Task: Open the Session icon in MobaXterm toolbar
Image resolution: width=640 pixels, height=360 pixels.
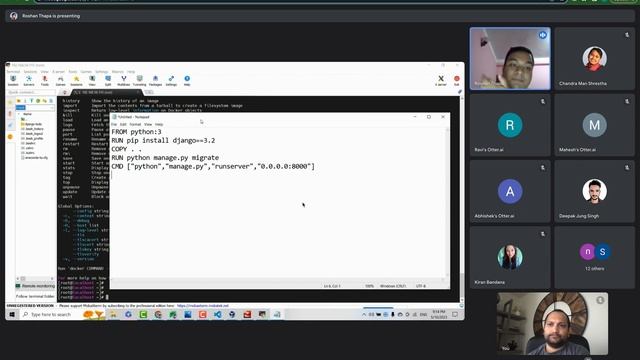Action: (x=13, y=80)
